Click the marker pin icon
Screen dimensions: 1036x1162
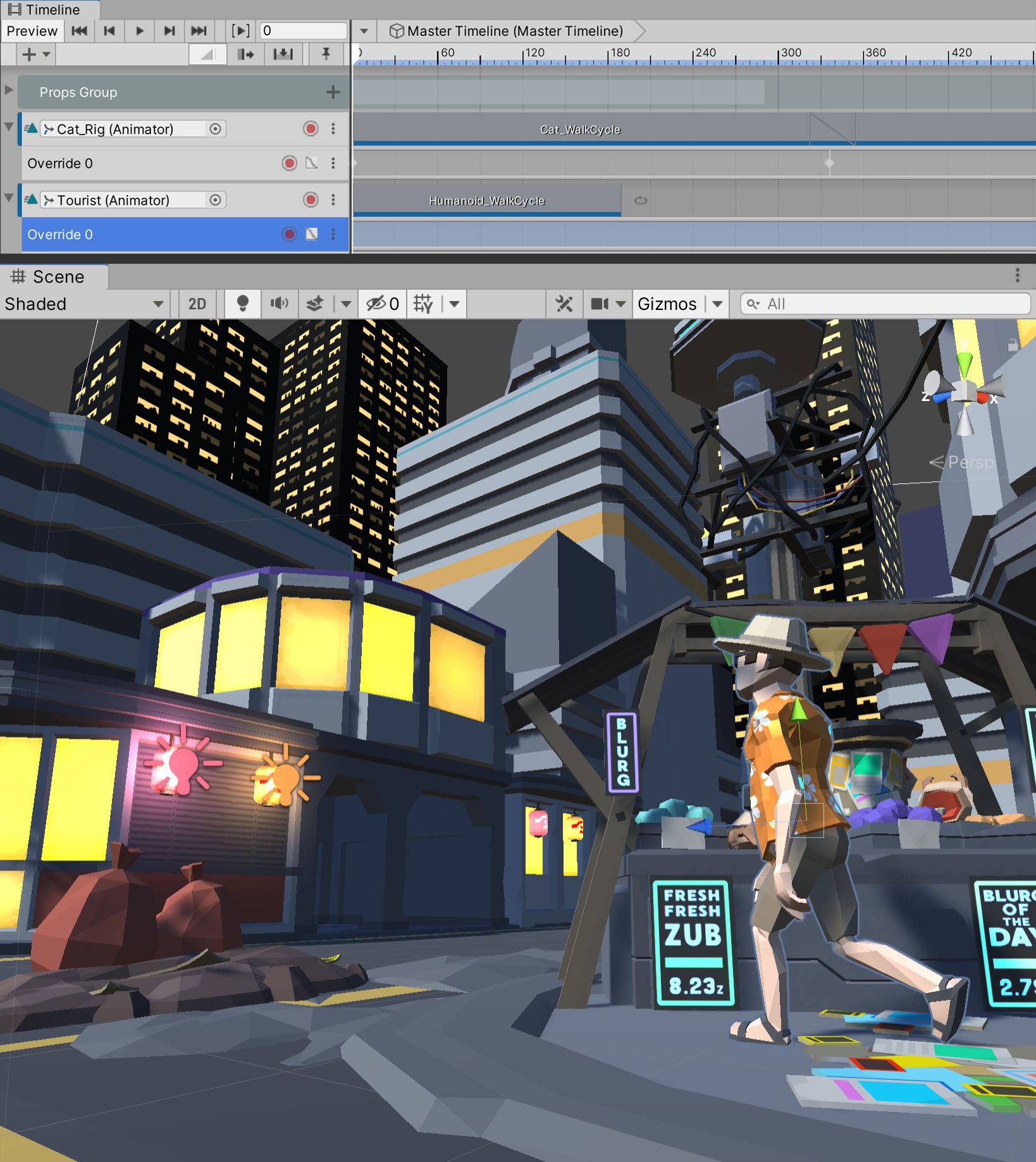(326, 54)
